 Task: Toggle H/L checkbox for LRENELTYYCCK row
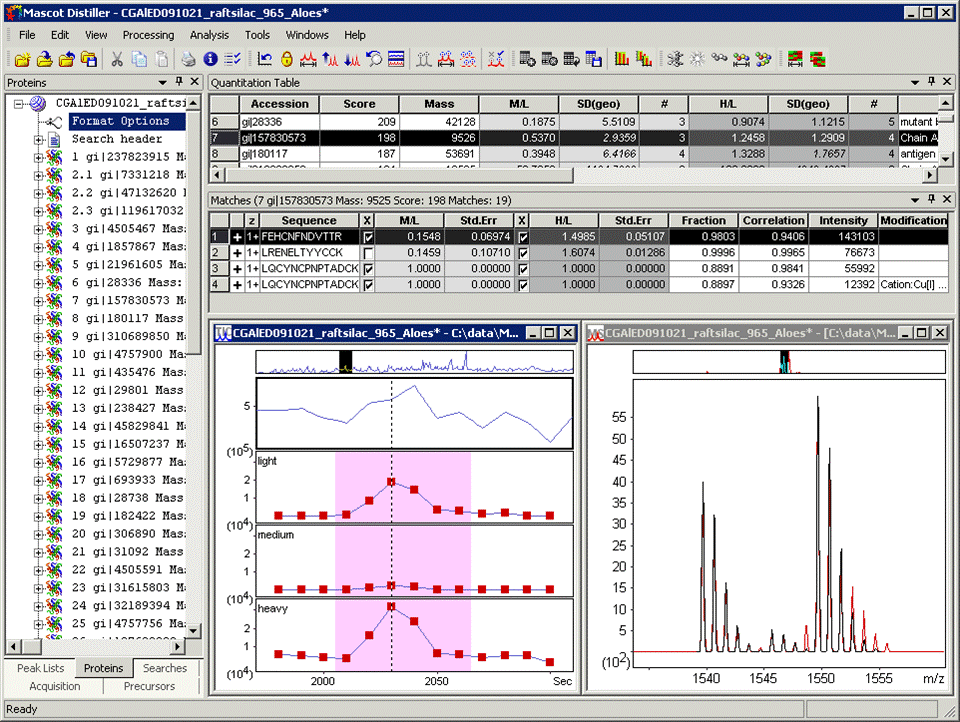pos(522,253)
